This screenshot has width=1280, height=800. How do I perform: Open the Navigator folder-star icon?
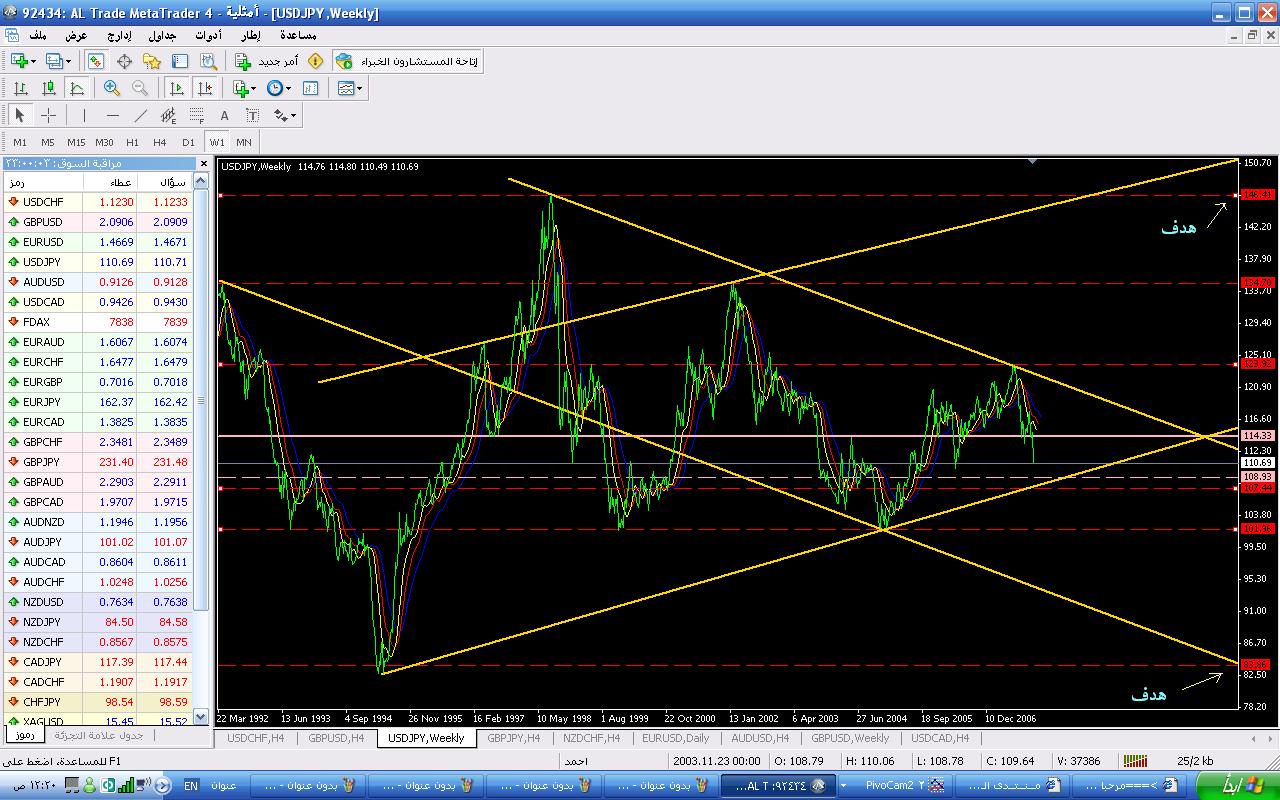pyautogui.click(x=152, y=62)
